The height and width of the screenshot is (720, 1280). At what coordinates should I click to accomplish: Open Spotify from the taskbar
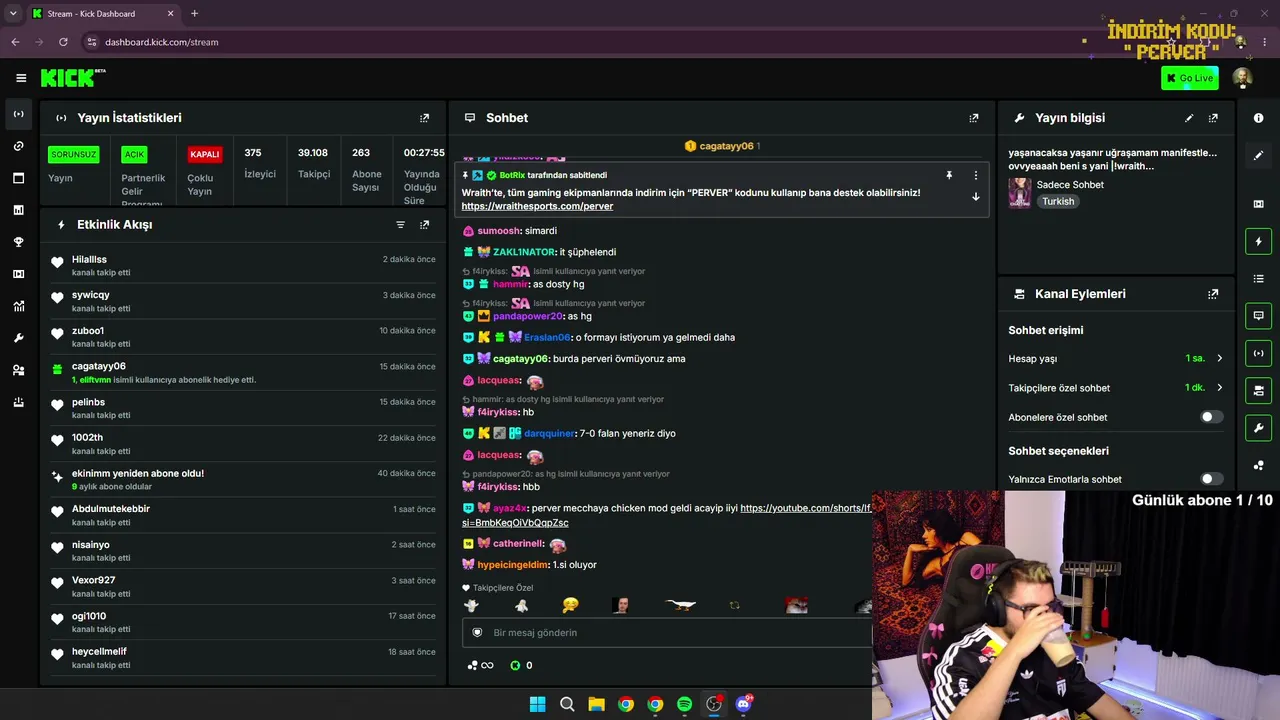(684, 704)
